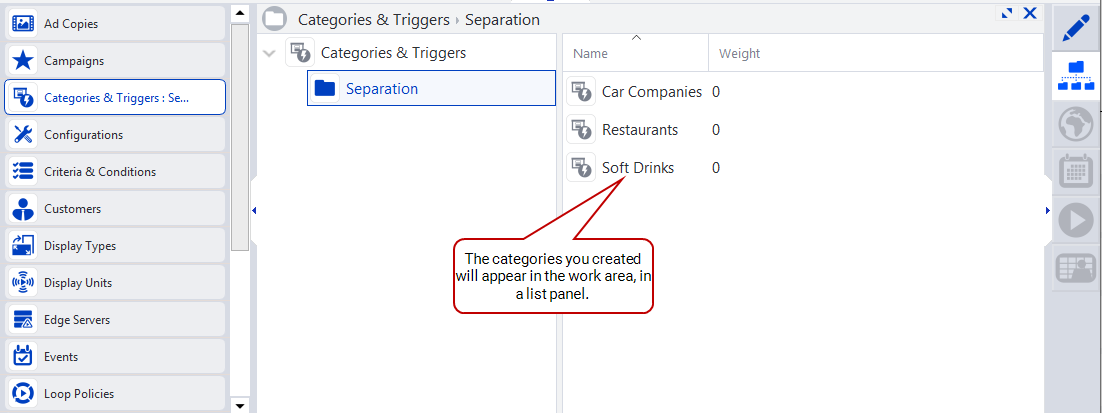The image size is (1102, 413).
Task: Click the pencil edit tool in right toolbar
Action: (x=1075, y=27)
